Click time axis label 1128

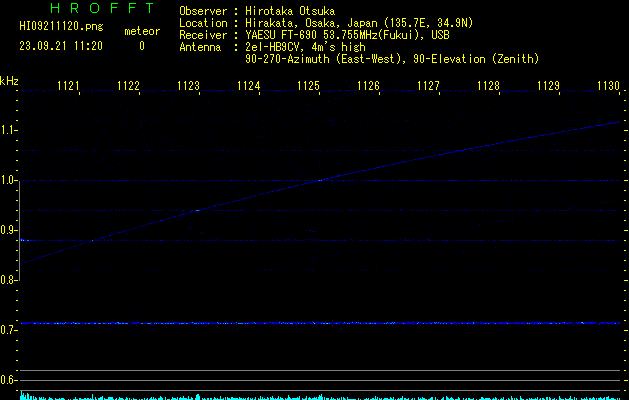click(x=488, y=85)
